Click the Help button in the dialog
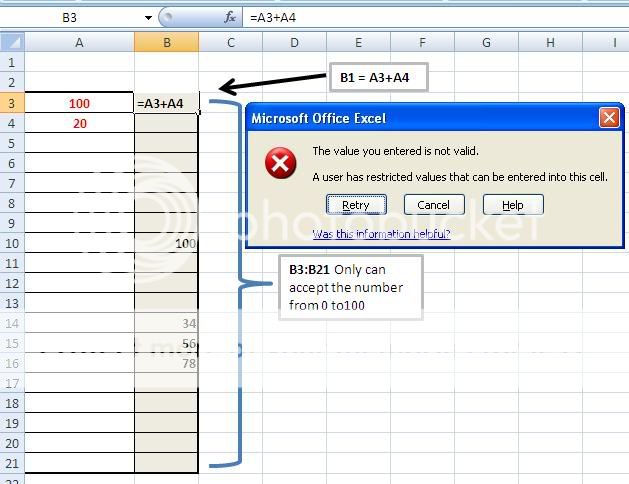 [513, 205]
